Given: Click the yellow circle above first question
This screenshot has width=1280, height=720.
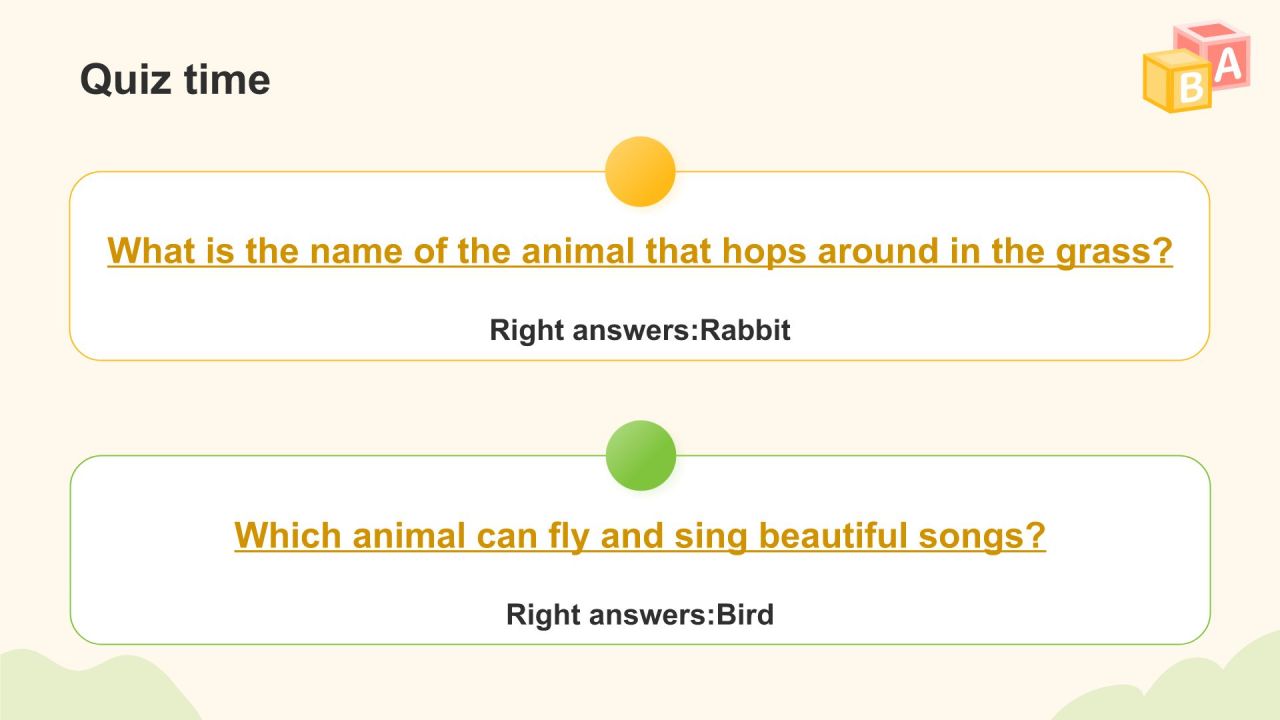Looking at the screenshot, I should click(640, 172).
